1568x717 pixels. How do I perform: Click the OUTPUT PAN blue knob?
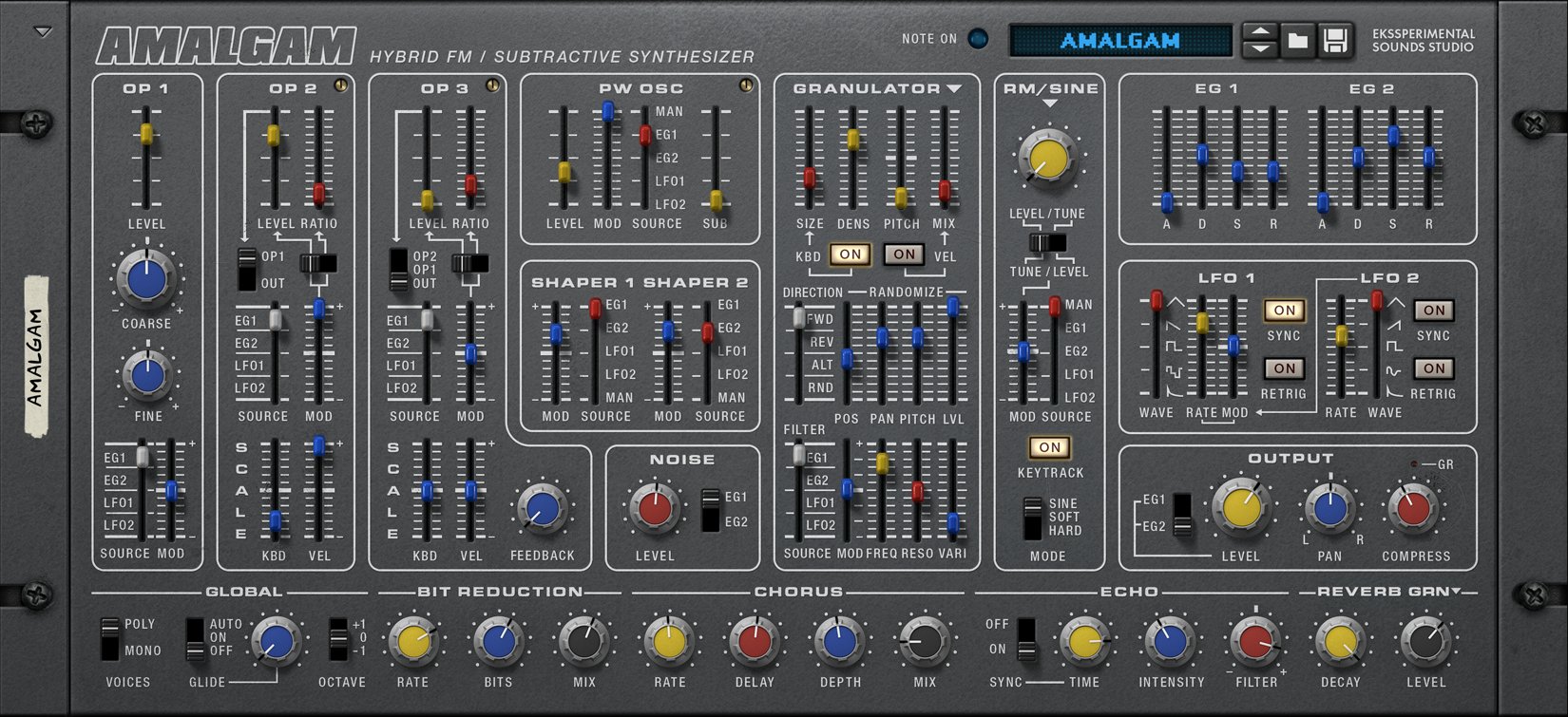click(x=1329, y=508)
